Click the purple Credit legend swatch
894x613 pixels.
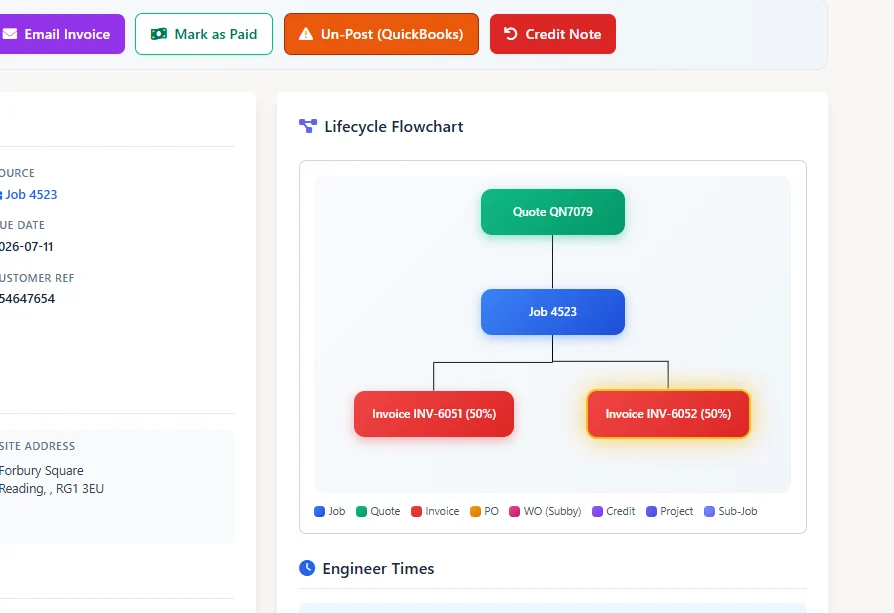point(598,511)
